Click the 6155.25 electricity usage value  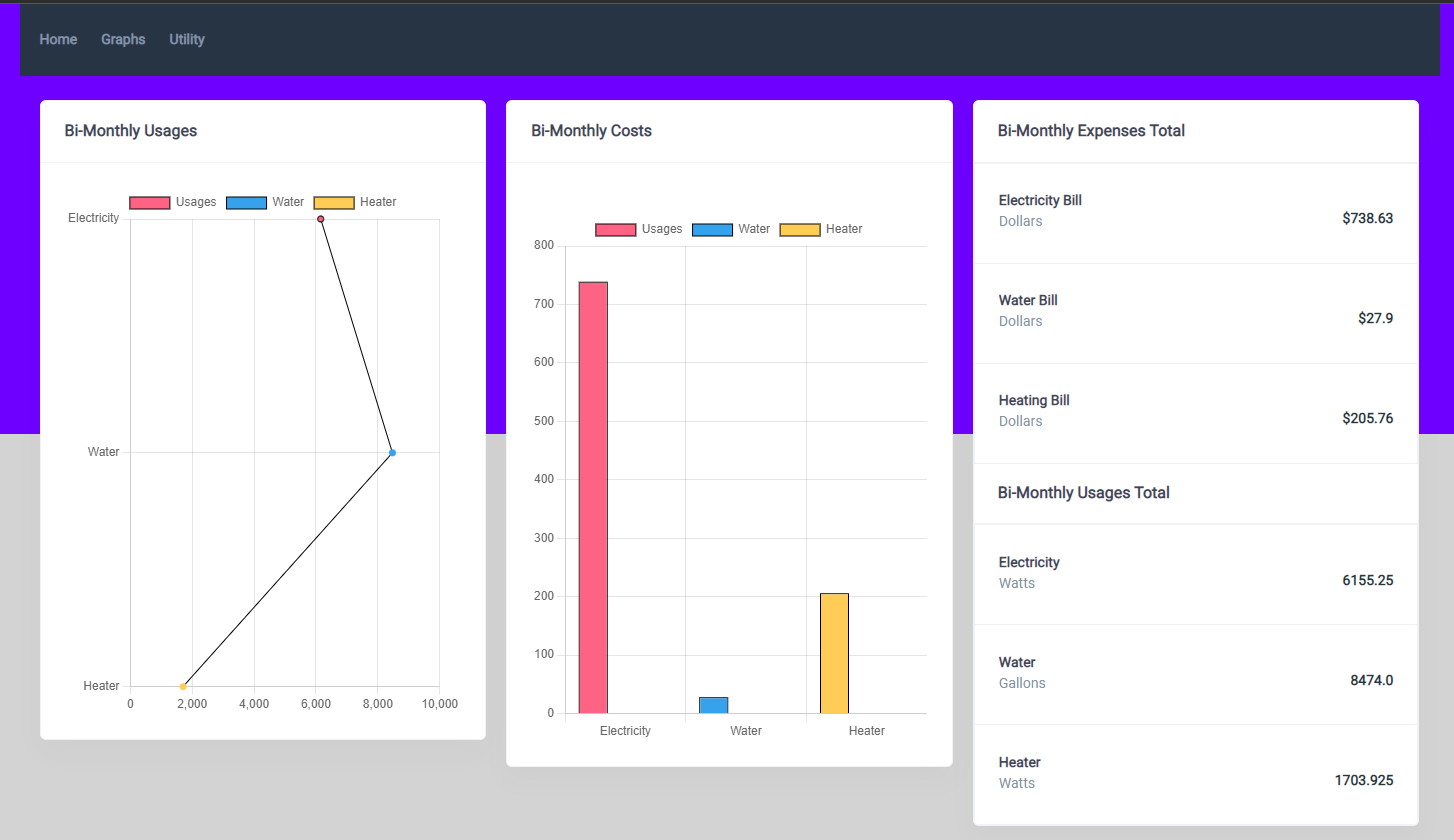[1368, 580]
